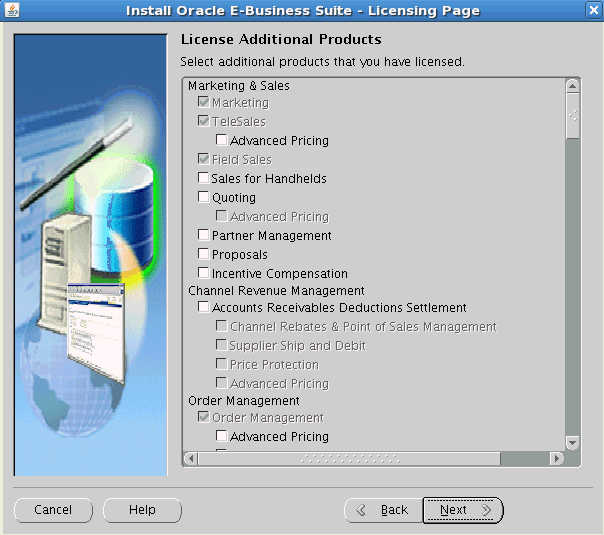Check Price Protection

pos(221,364)
